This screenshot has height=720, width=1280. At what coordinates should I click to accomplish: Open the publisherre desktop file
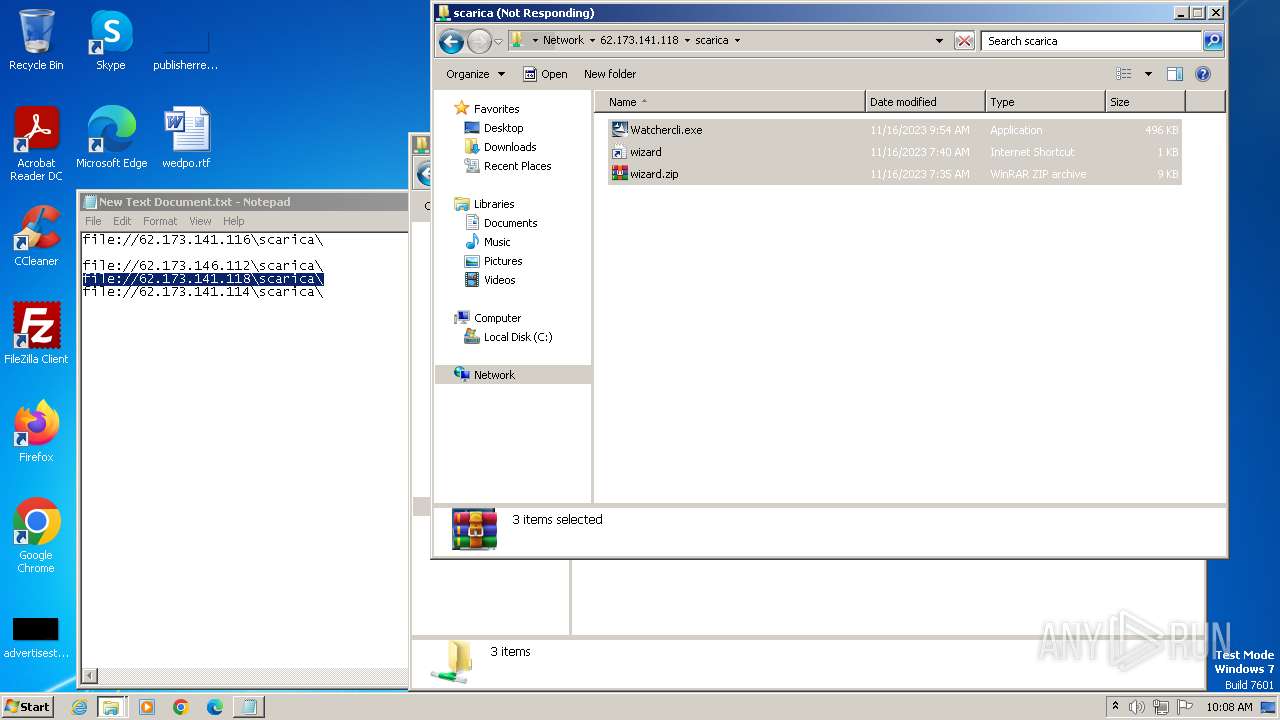point(186,48)
